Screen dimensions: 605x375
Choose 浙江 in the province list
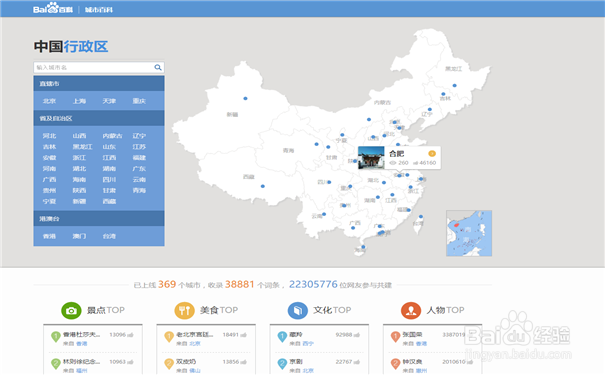[79, 158]
